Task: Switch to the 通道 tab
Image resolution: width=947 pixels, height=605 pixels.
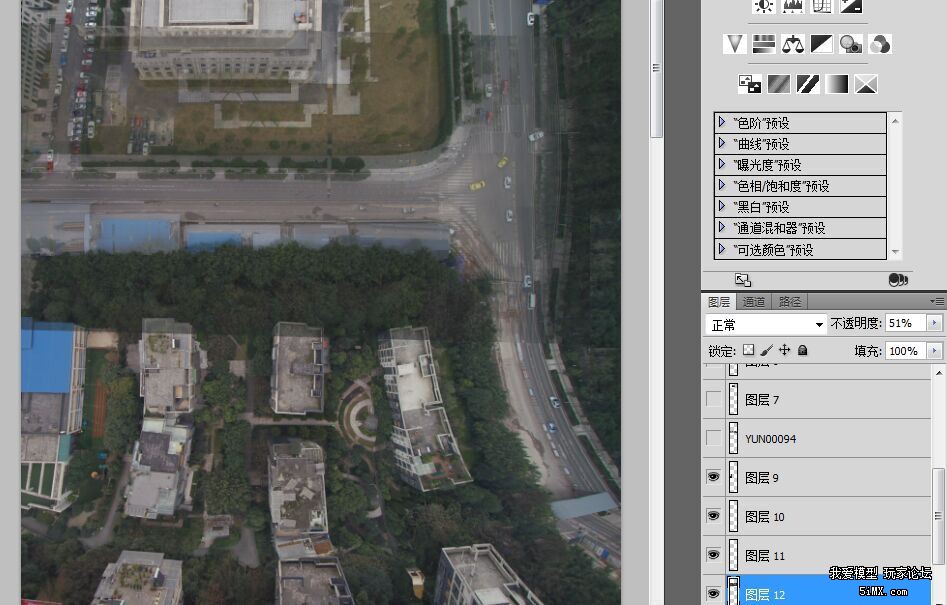Action: (x=754, y=301)
